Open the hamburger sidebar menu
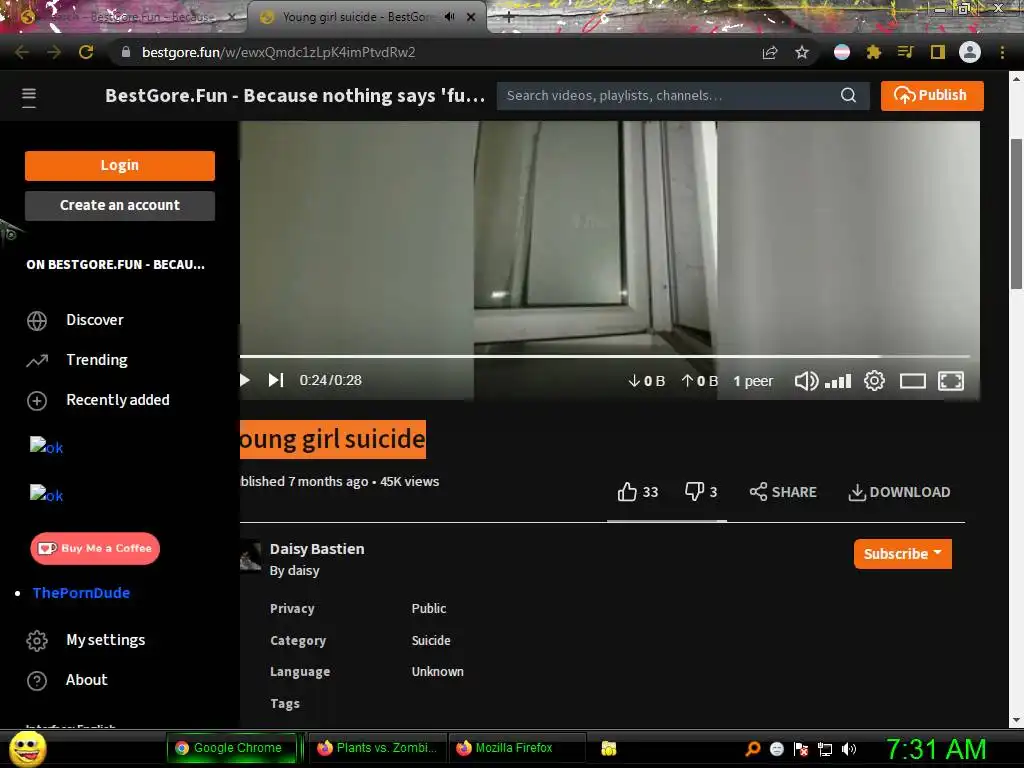 tap(29, 97)
